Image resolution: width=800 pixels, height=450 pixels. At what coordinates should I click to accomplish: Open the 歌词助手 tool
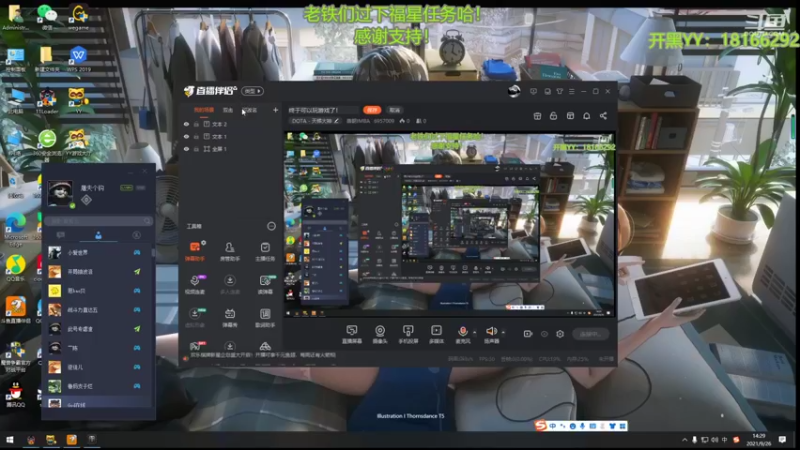click(265, 317)
